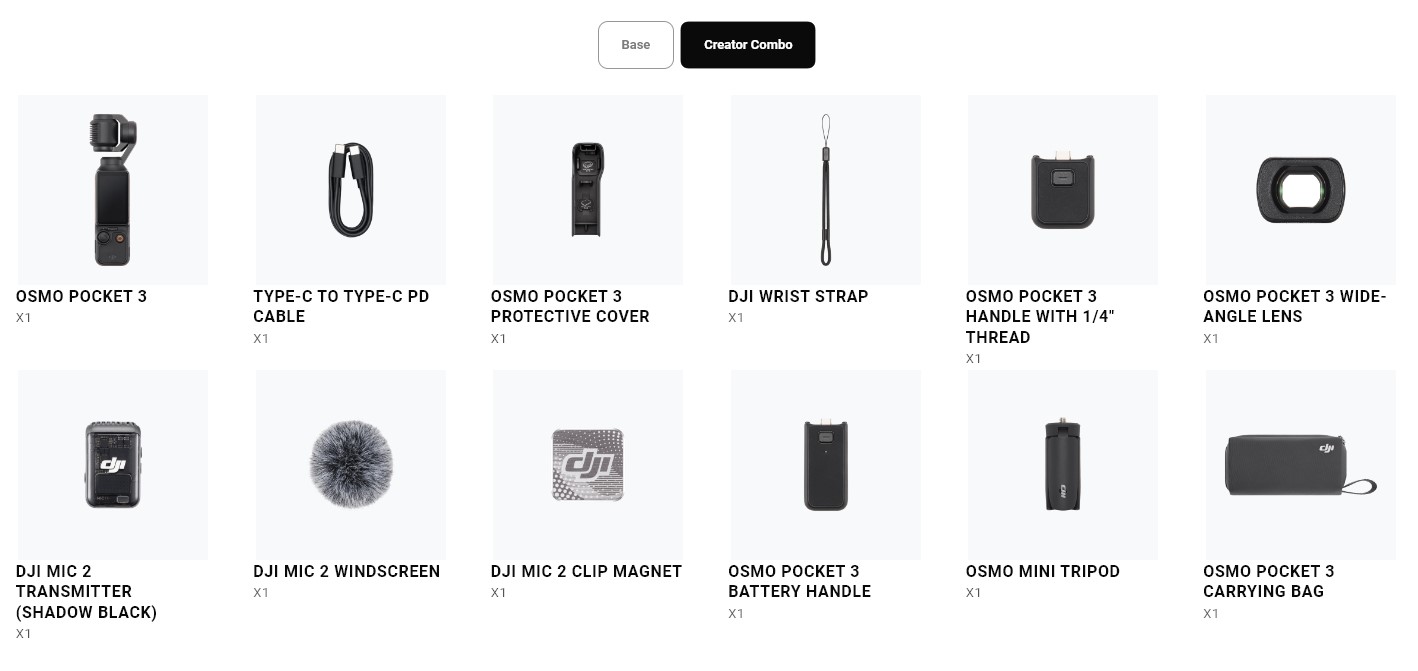
Task: View the Handle with 1/4" Thread image
Action: [1063, 190]
